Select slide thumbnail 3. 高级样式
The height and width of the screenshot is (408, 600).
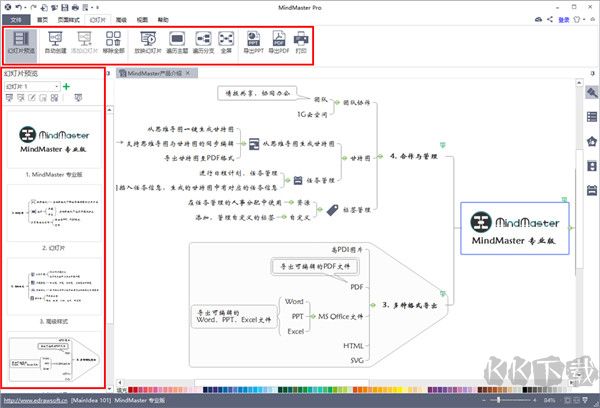[54, 287]
